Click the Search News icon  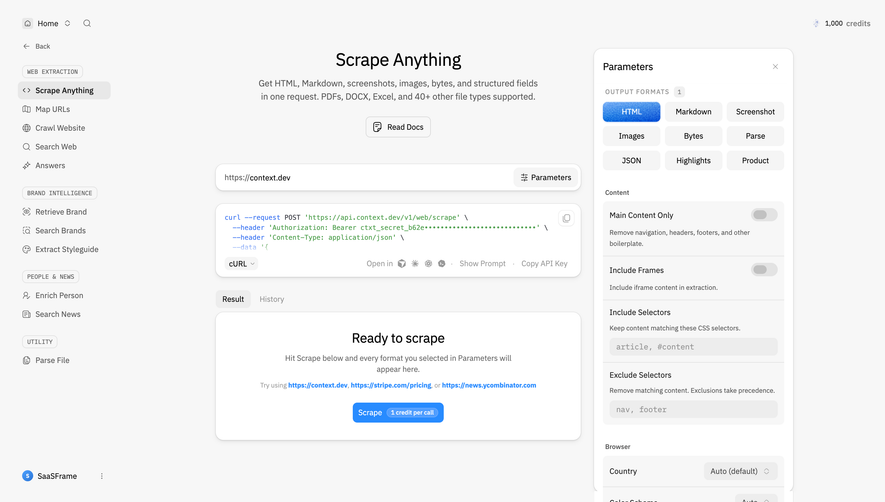tap(27, 314)
